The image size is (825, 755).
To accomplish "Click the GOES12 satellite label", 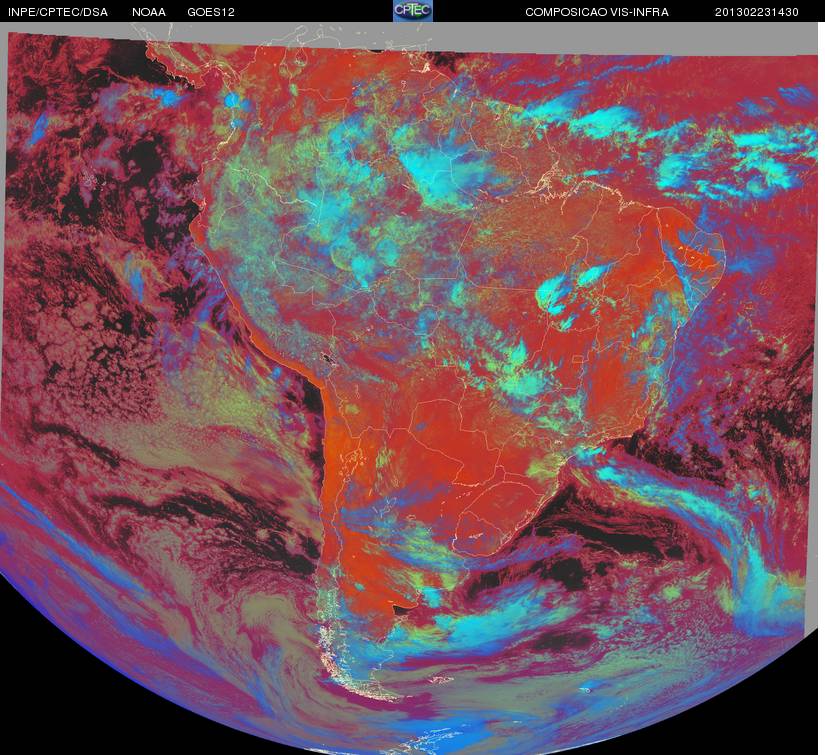I will point(211,12).
